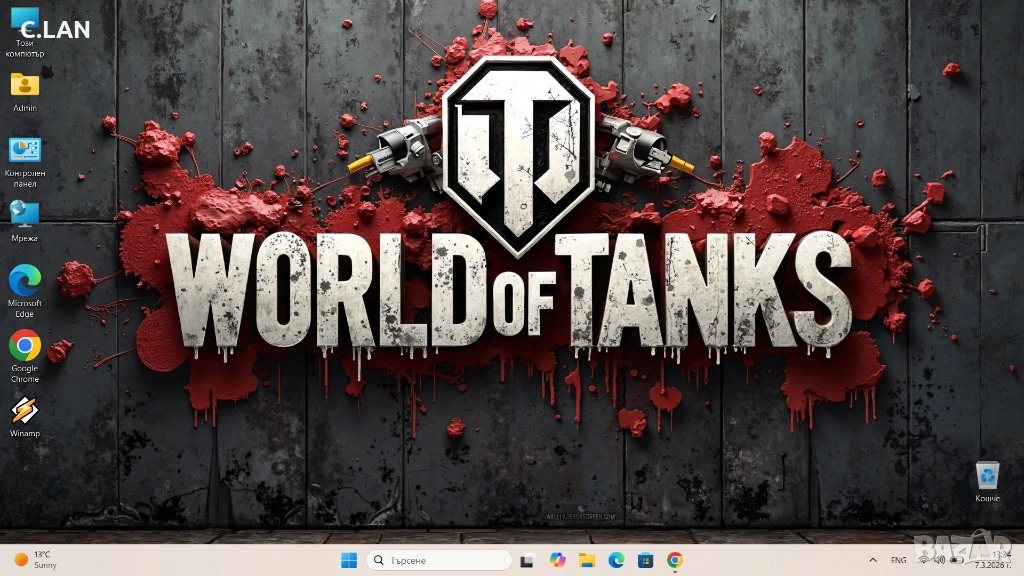Image resolution: width=1024 pixels, height=576 pixels.
Task: Open File Explorer from the taskbar
Action: pyautogui.click(x=587, y=560)
